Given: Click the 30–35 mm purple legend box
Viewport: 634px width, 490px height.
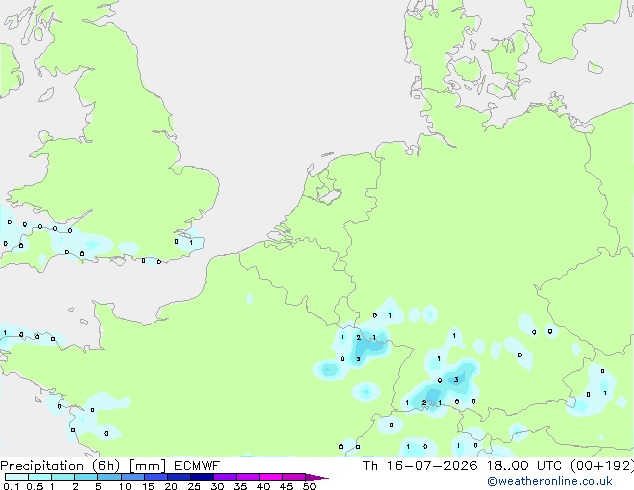Looking at the screenshot, I should coord(225,477).
